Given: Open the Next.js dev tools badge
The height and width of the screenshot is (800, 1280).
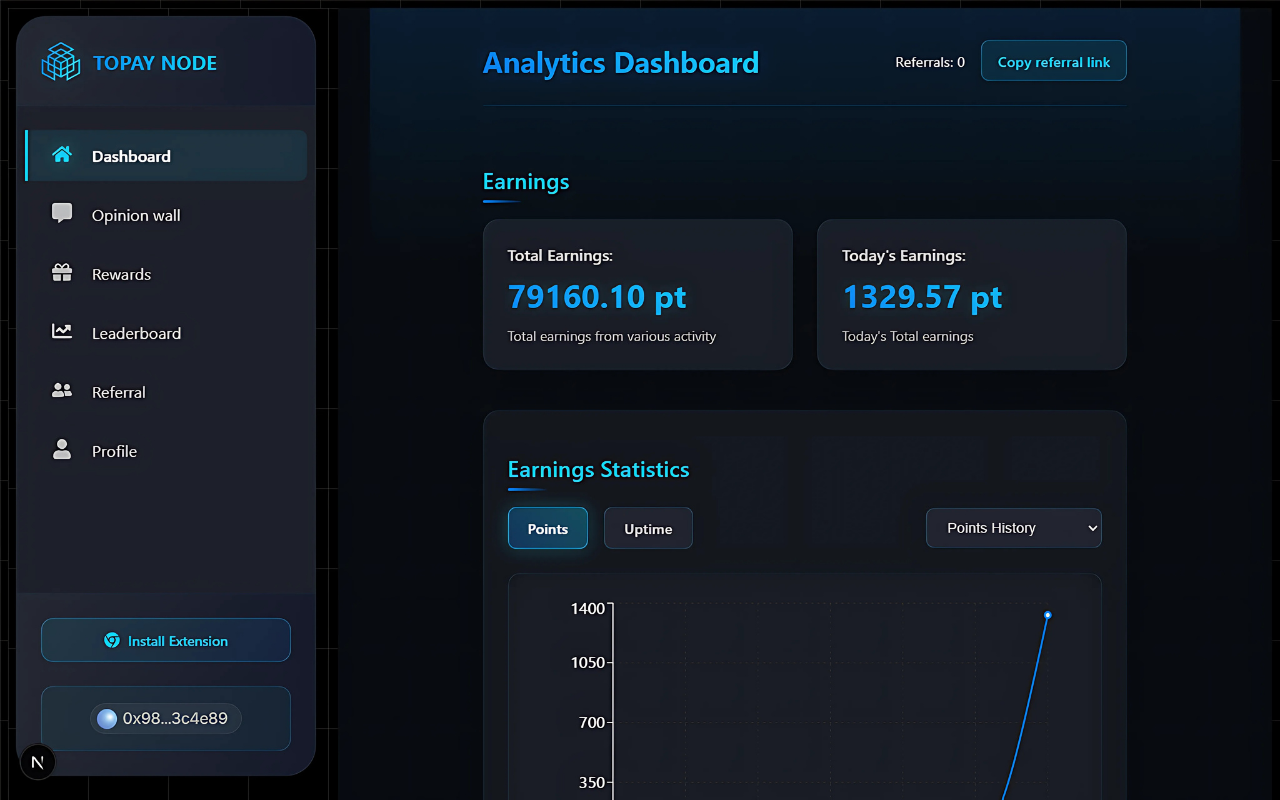Looking at the screenshot, I should pyautogui.click(x=38, y=762).
